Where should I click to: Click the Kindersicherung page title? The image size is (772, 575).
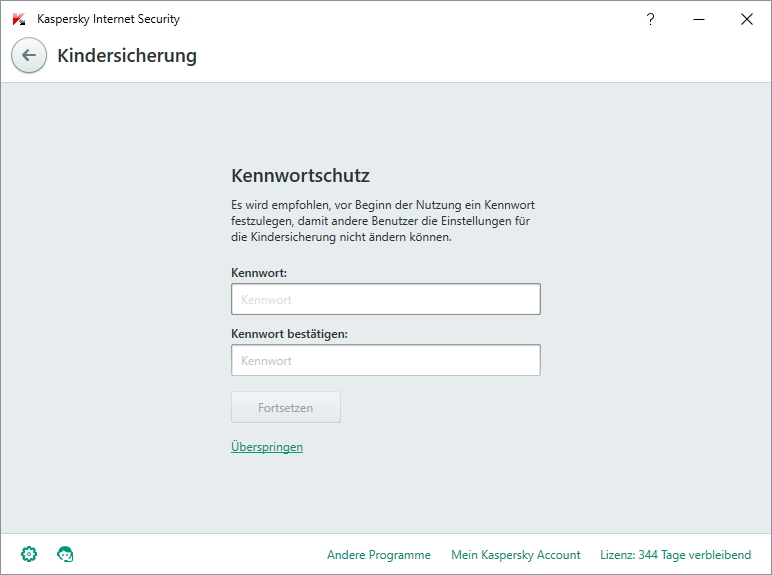click(x=127, y=56)
